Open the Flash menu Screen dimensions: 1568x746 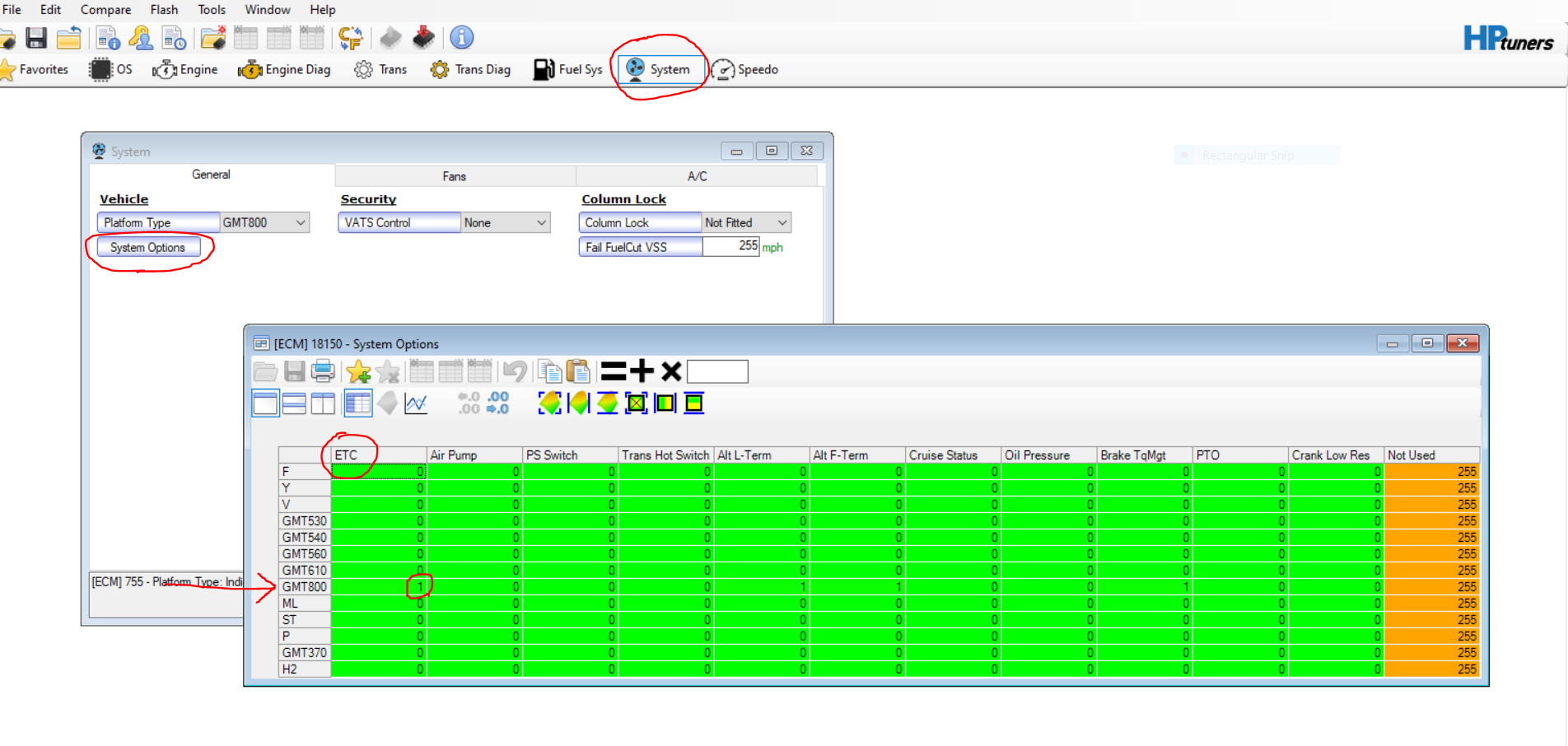pos(164,10)
